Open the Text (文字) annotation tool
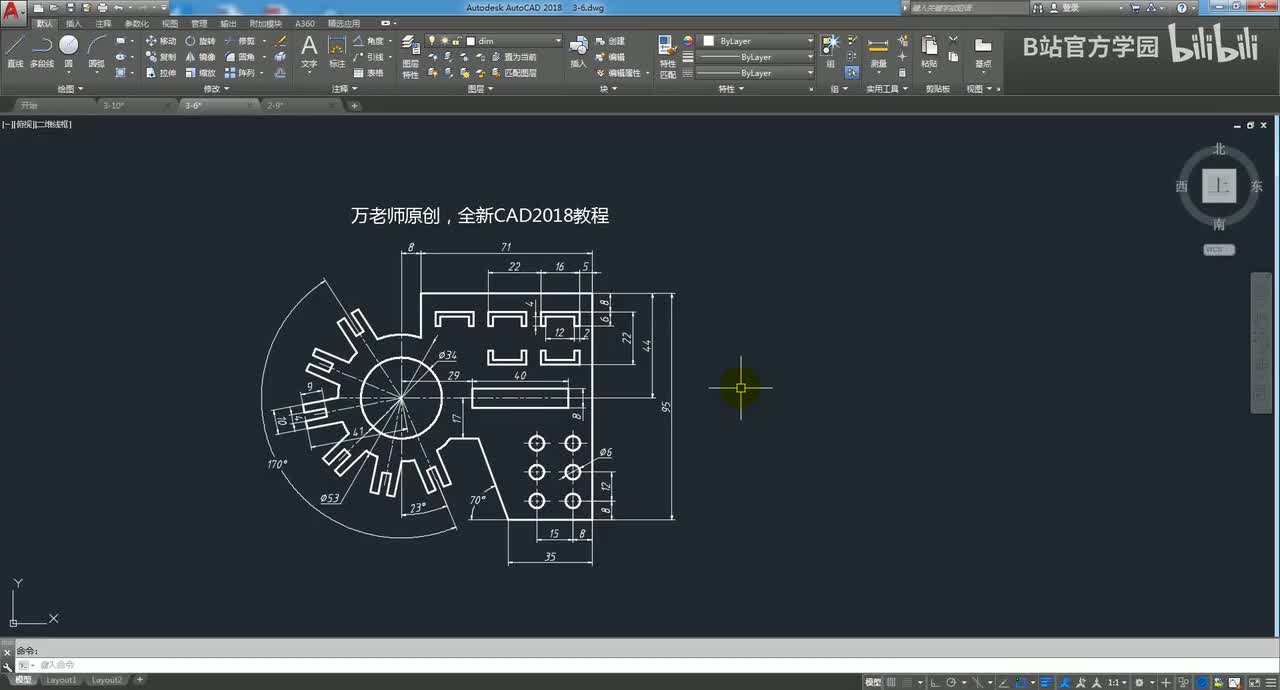 309,51
